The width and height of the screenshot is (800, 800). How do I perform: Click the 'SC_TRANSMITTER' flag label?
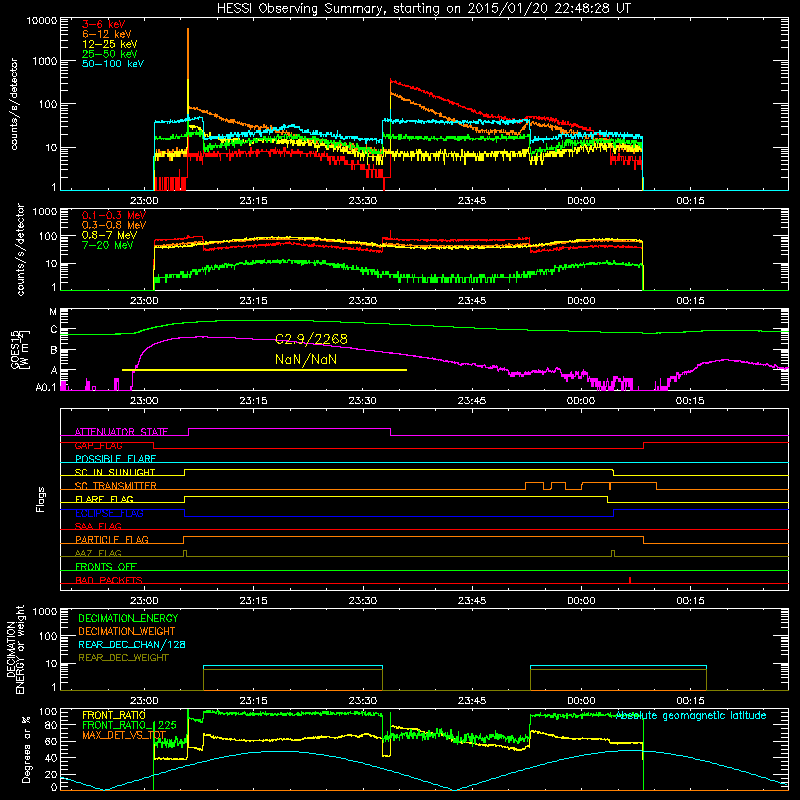click(115, 486)
